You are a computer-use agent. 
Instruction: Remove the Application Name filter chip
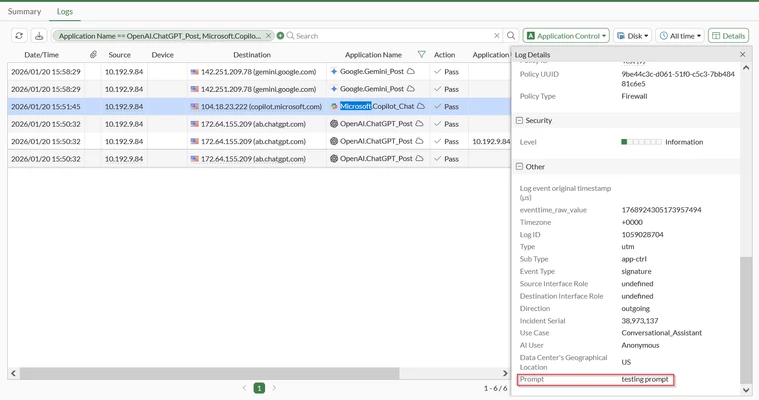(x=268, y=36)
